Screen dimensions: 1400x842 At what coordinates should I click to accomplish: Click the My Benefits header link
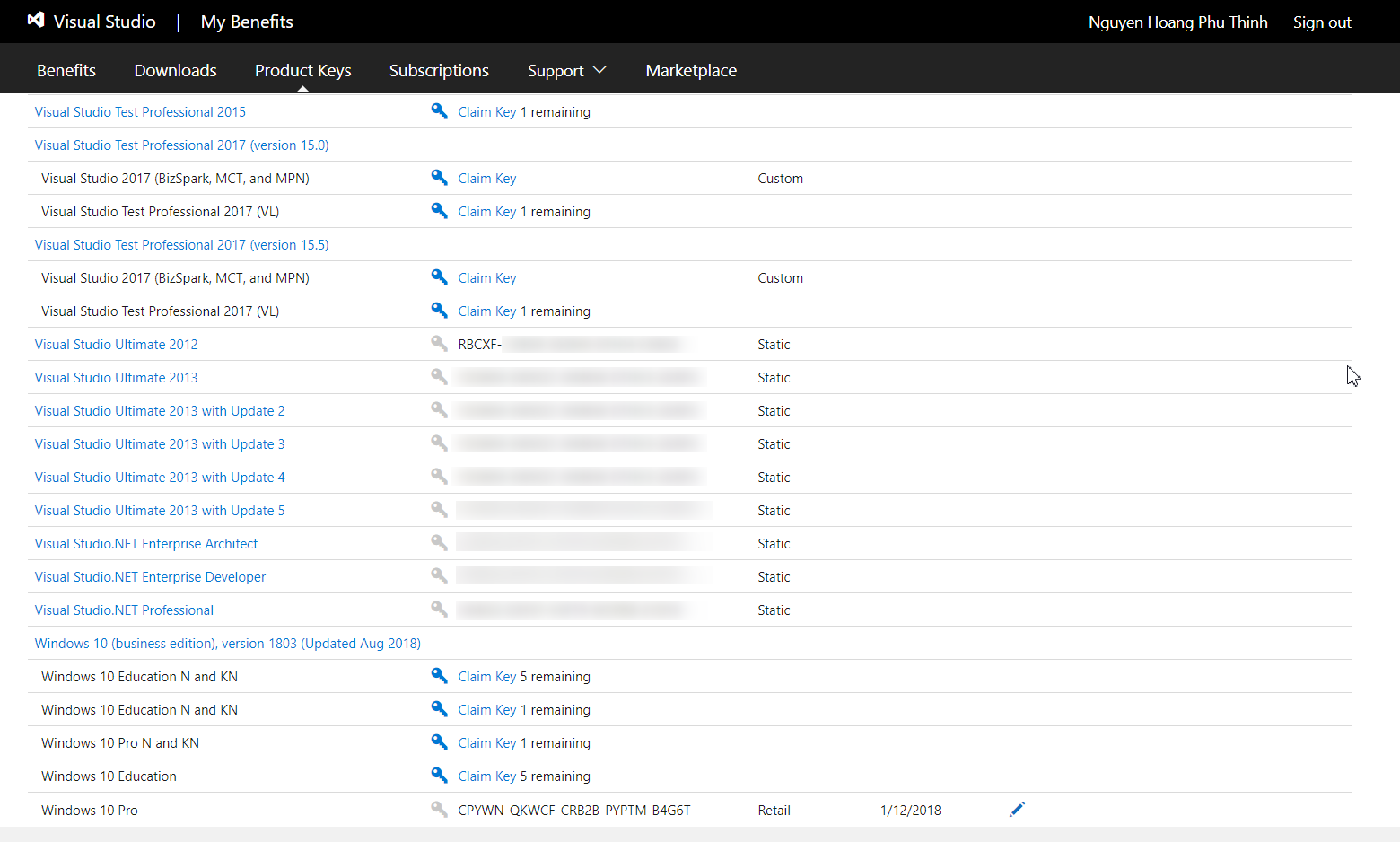[x=247, y=22]
